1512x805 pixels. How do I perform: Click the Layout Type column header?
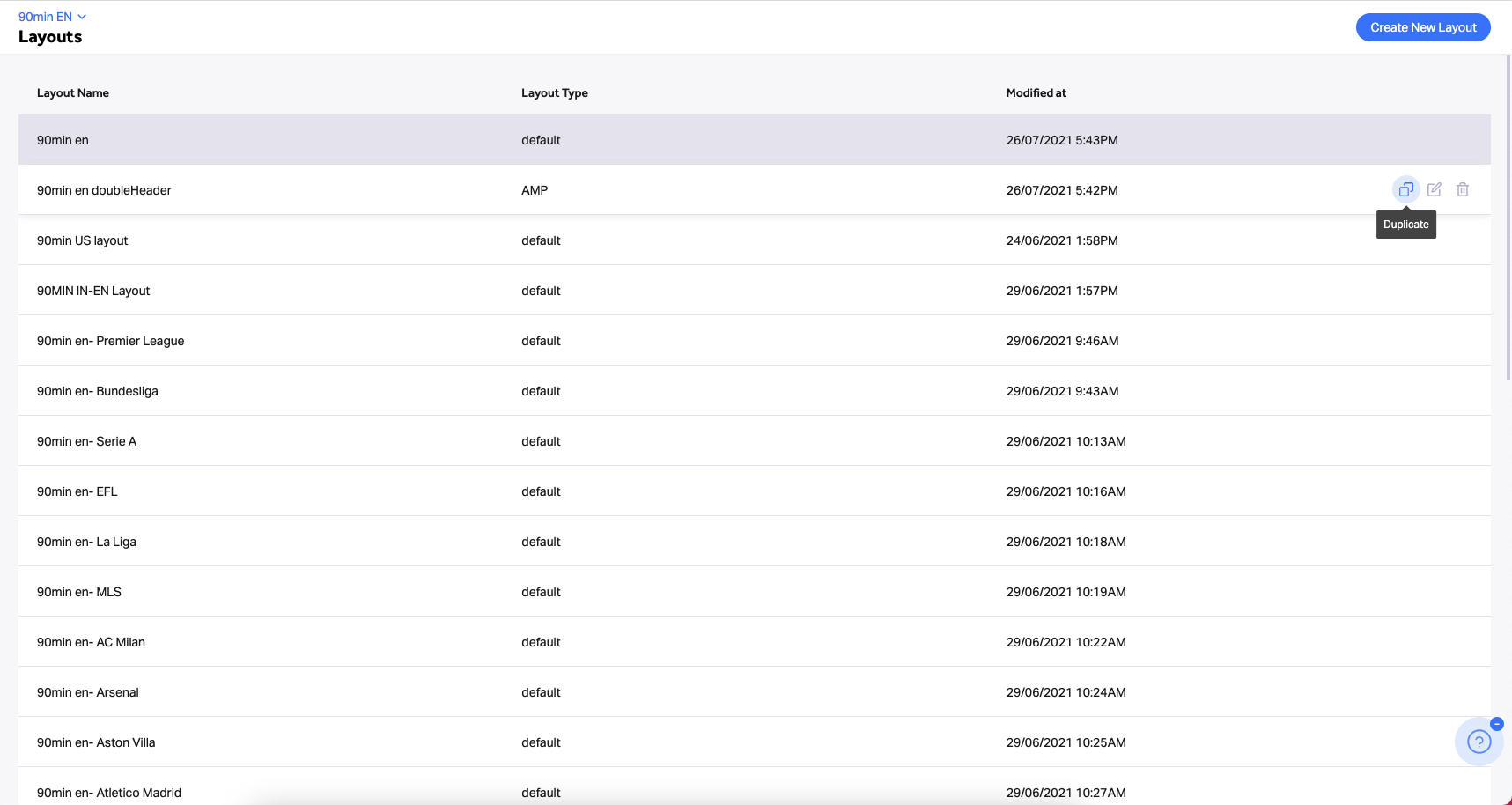tap(555, 92)
